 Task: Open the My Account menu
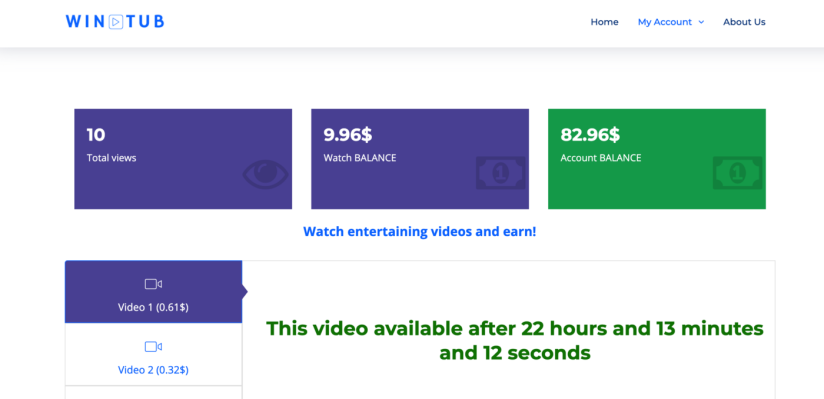665,22
